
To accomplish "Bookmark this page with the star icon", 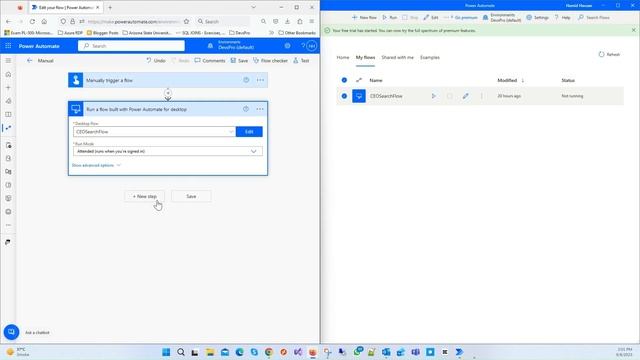I will click(186, 21).
